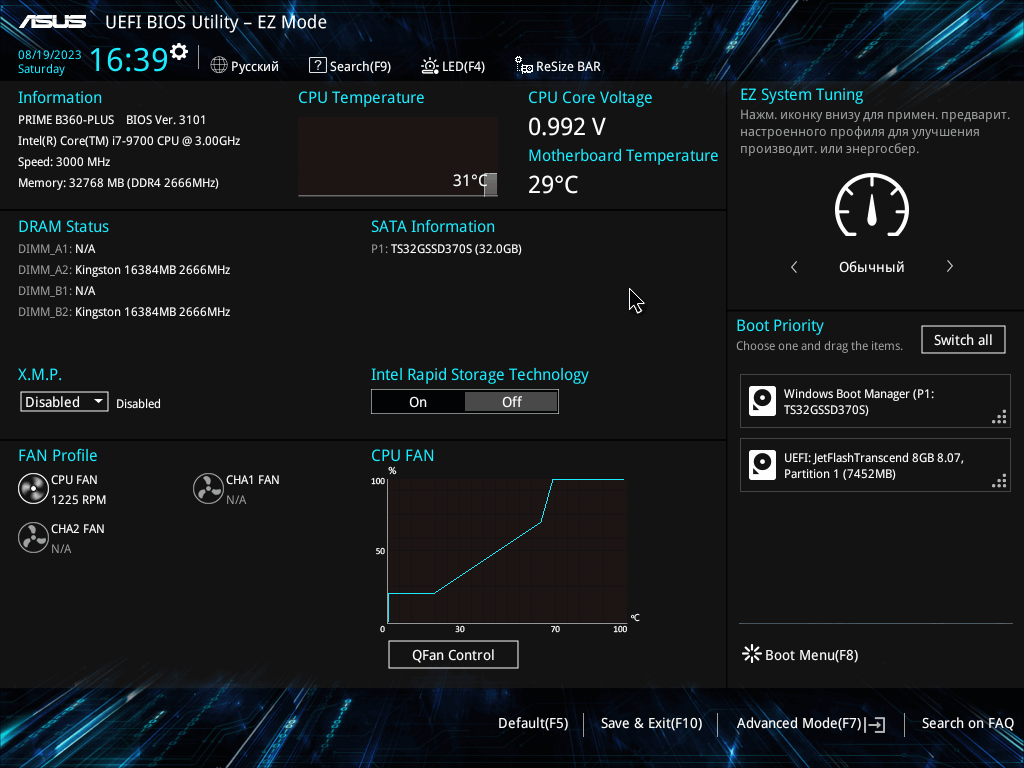Screen dimensions: 1024x768
Task: Click the Switch all button
Action: tap(963, 340)
